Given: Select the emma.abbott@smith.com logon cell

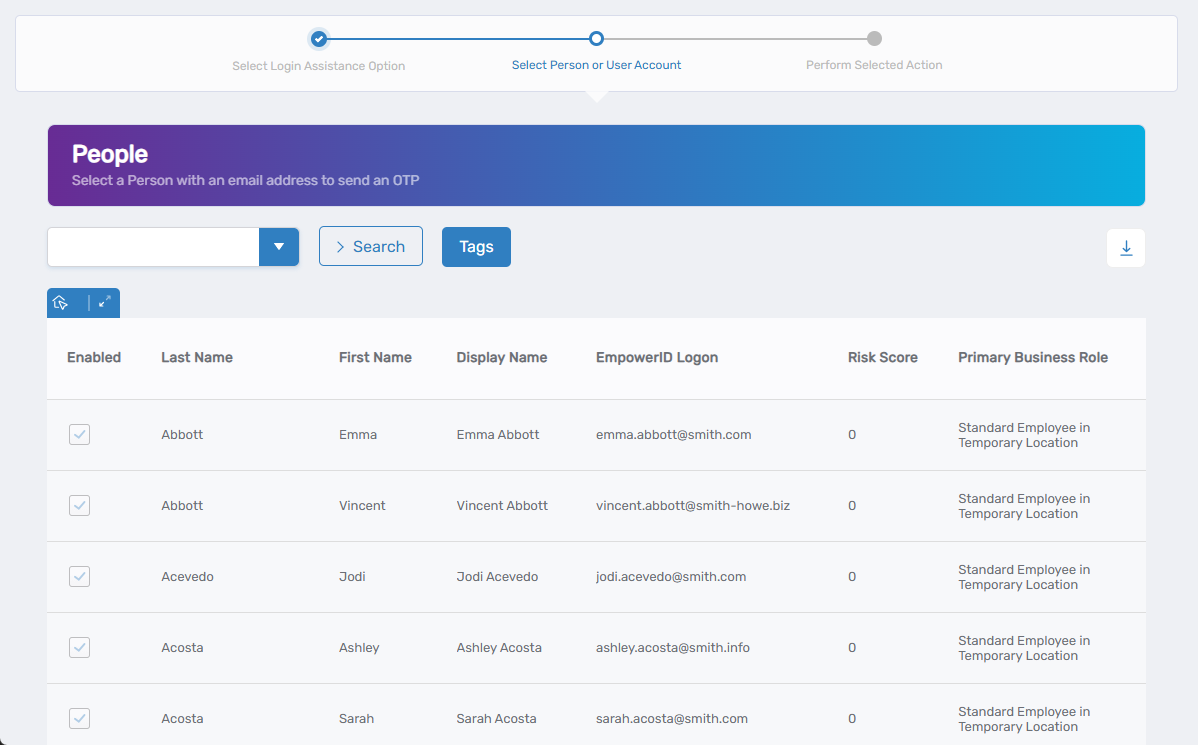Looking at the screenshot, I should (673, 435).
